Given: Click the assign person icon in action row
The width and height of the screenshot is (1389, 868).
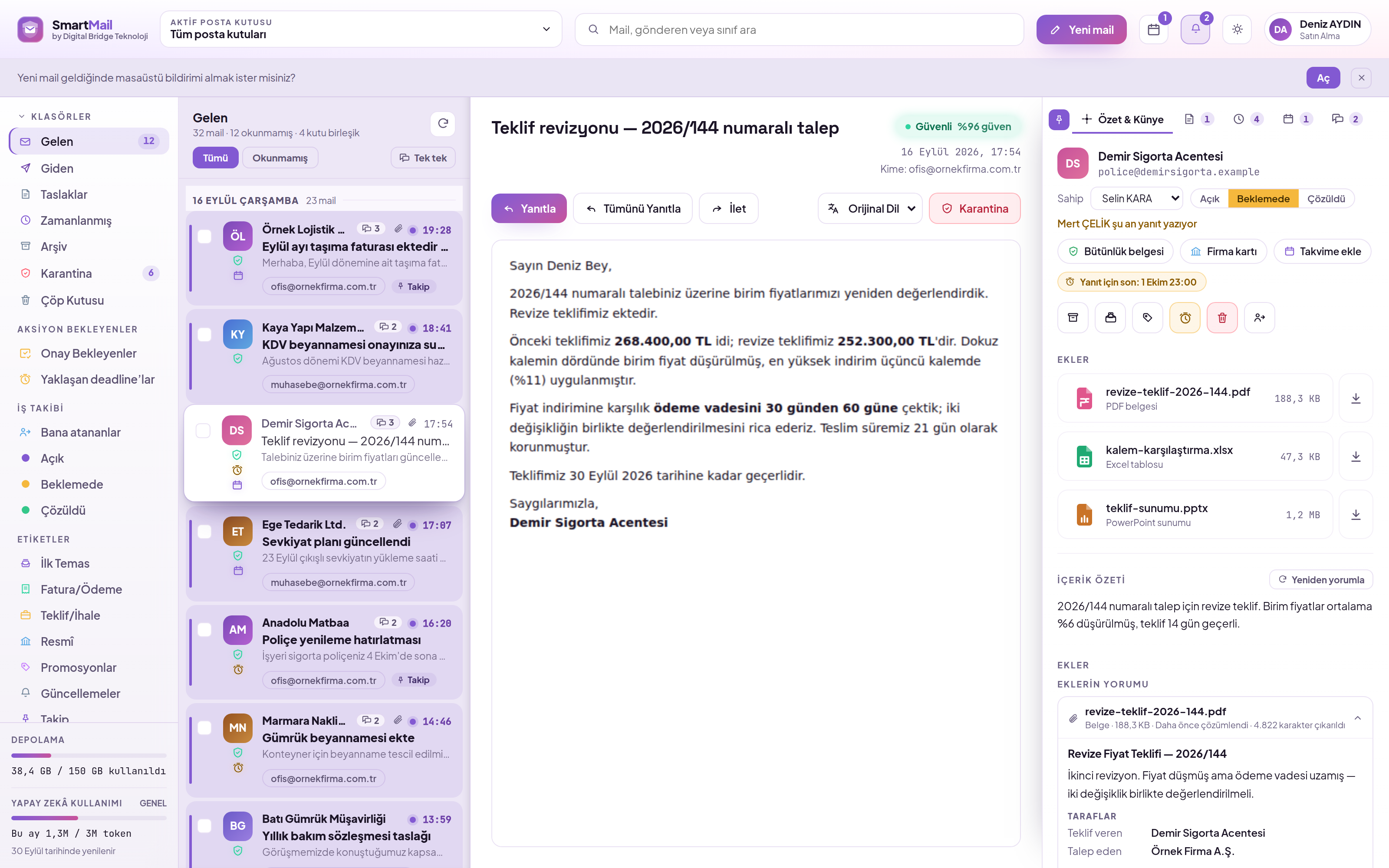Looking at the screenshot, I should pyautogui.click(x=1260, y=317).
